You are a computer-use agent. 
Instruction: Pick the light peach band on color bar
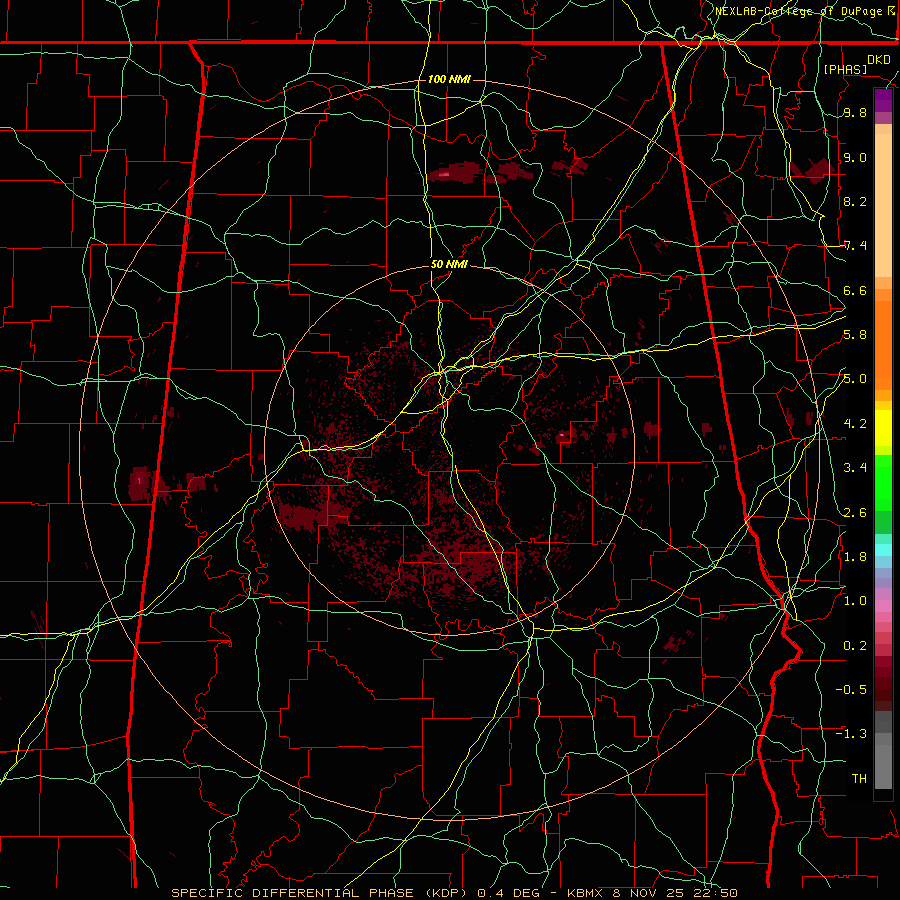(883, 205)
